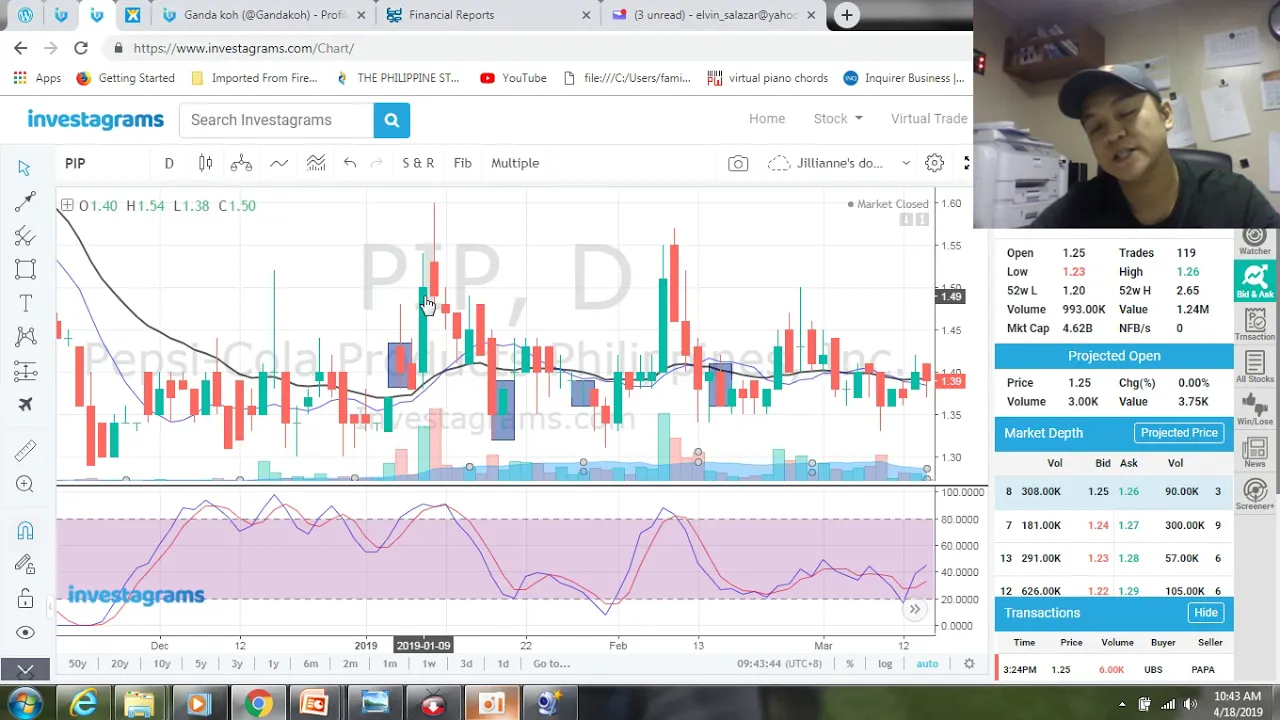Toggle stay-in-drawing-mode pencil lock

point(25,565)
